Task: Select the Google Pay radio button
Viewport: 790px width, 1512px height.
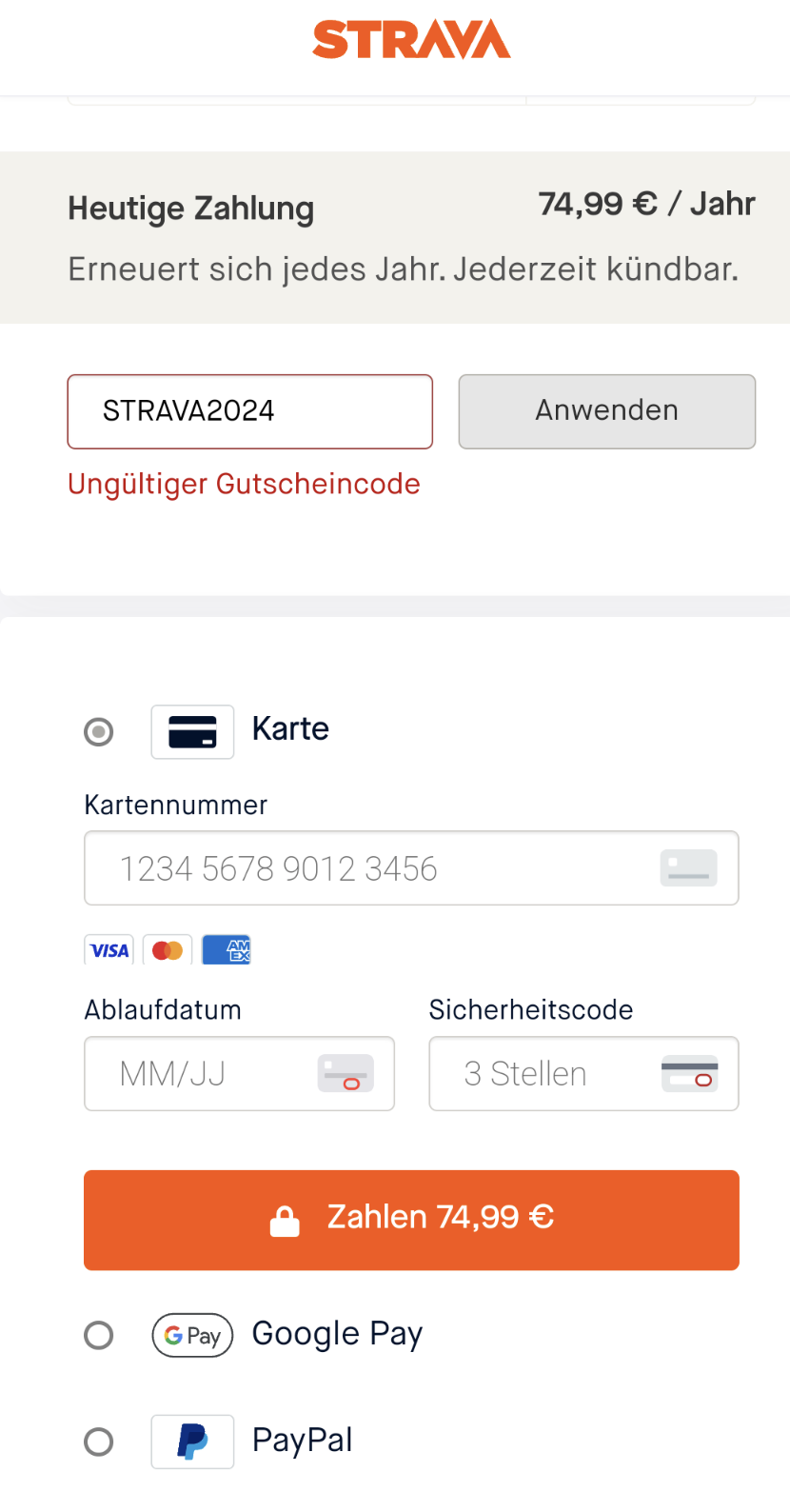Action: tap(99, 1336)
